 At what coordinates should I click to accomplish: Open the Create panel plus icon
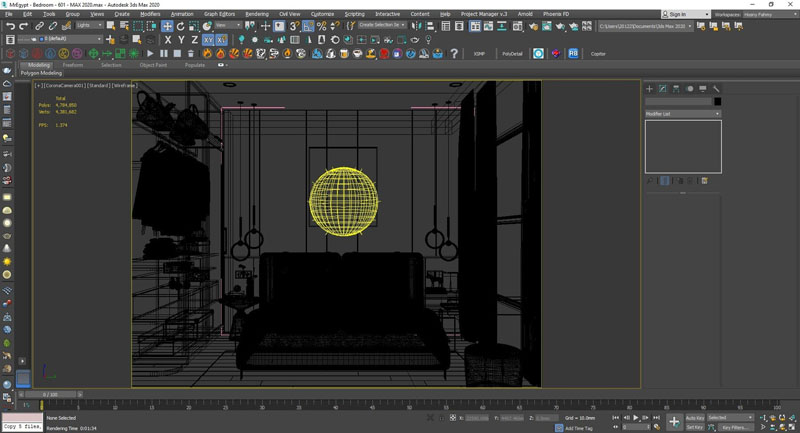[x=649, y=89]
